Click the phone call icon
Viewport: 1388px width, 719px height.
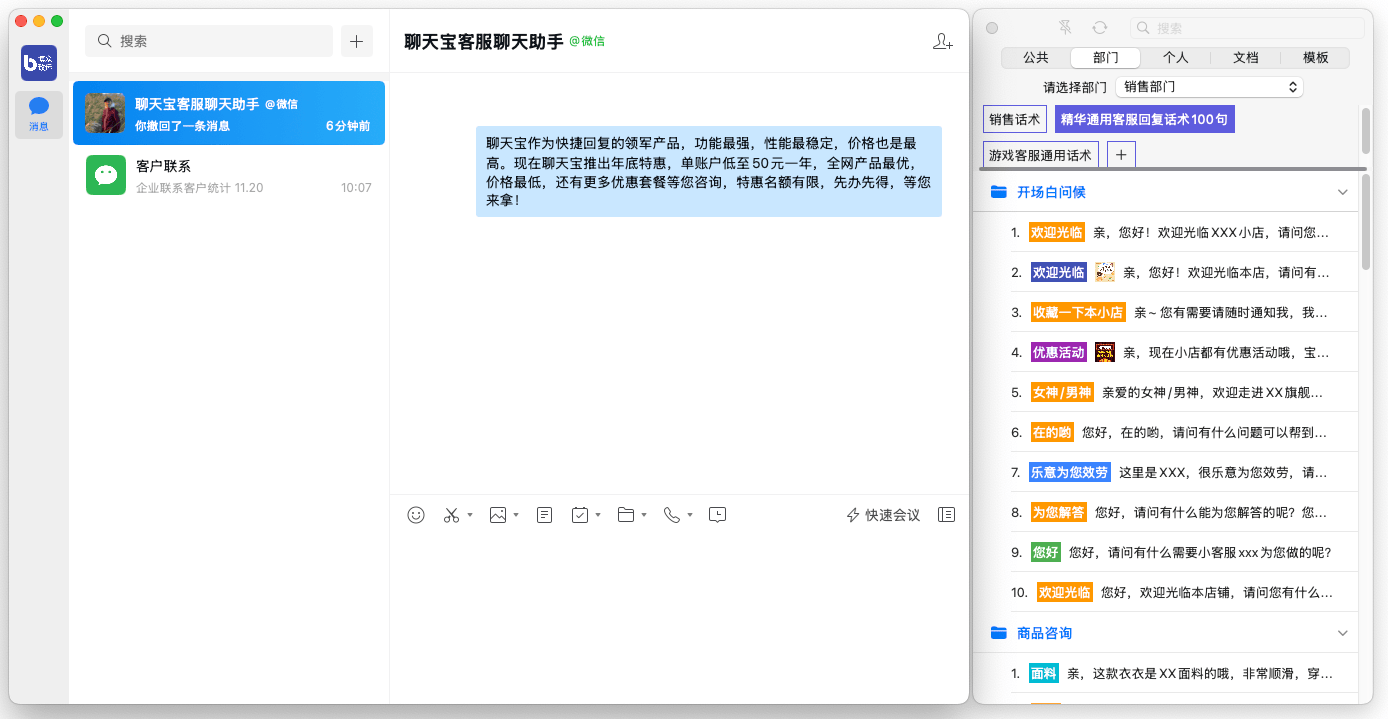(671, 515)
